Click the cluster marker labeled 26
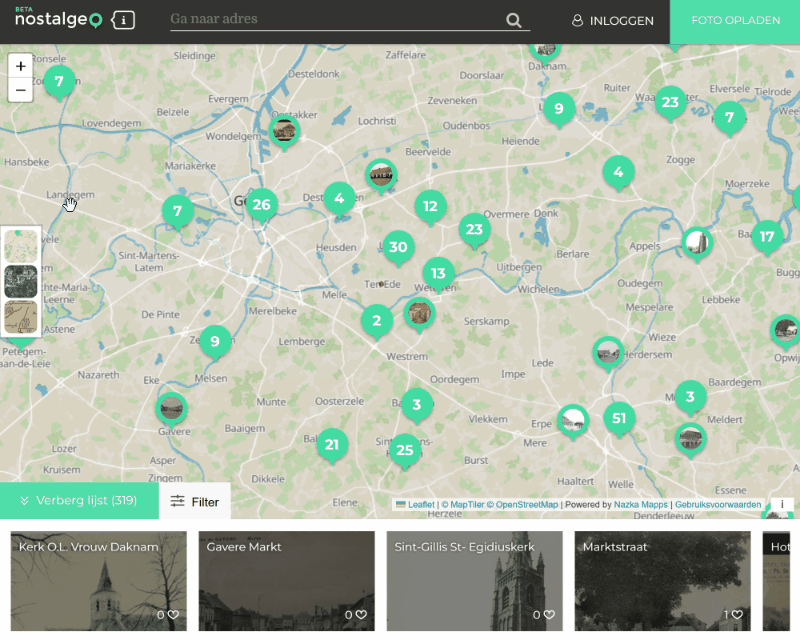The image size is (800, 640). tap(261, 205)
